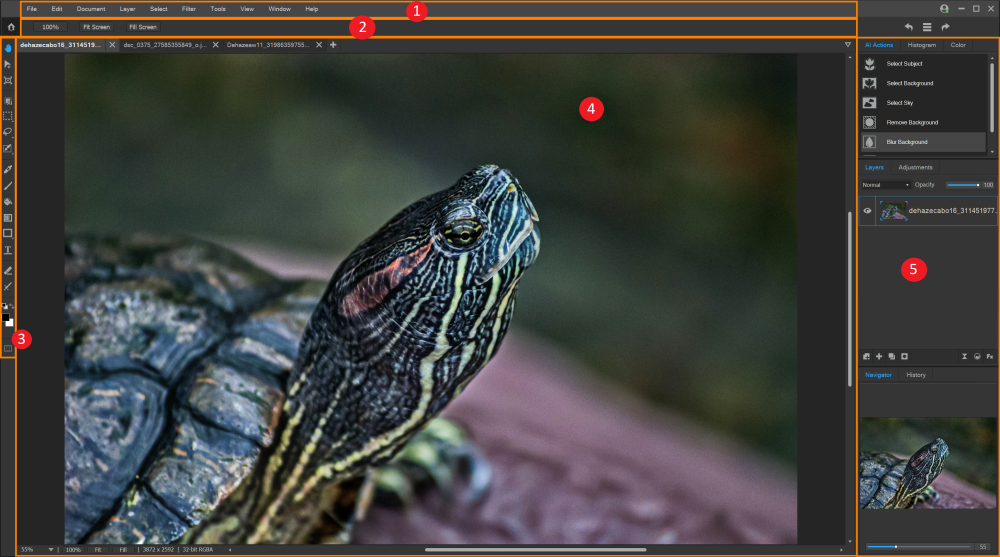Image resolution: width=1000 pixels, height=557 pixels.
Task: Switch to the Adjustments tab
Action: (x=915, y=167)
